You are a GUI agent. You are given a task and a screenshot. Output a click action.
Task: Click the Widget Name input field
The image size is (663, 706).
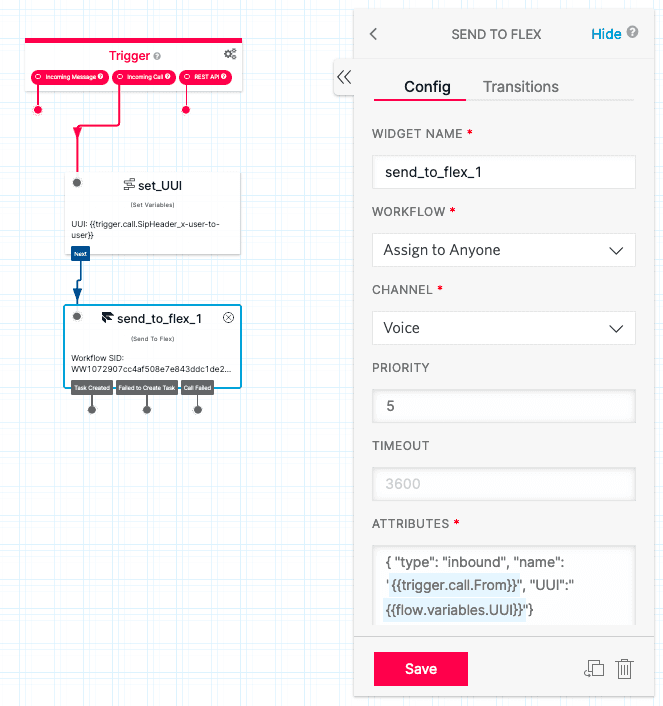point(503,172)
